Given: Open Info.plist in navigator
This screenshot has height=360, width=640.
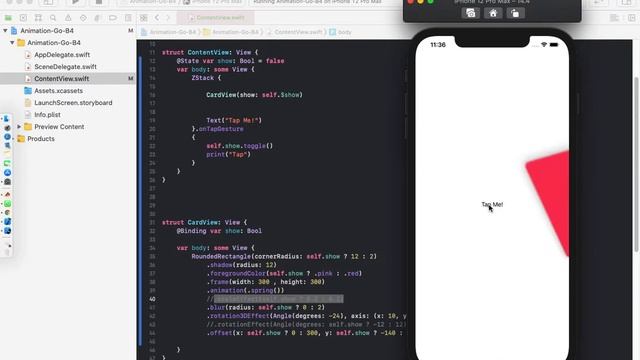Looking at the screenshot, I should 47,115.
